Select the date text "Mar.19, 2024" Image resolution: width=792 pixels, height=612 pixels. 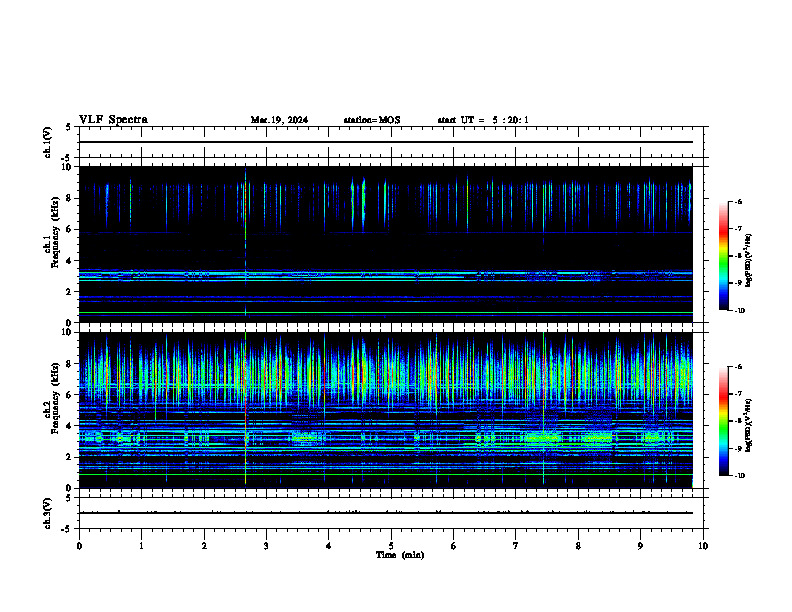279,120
